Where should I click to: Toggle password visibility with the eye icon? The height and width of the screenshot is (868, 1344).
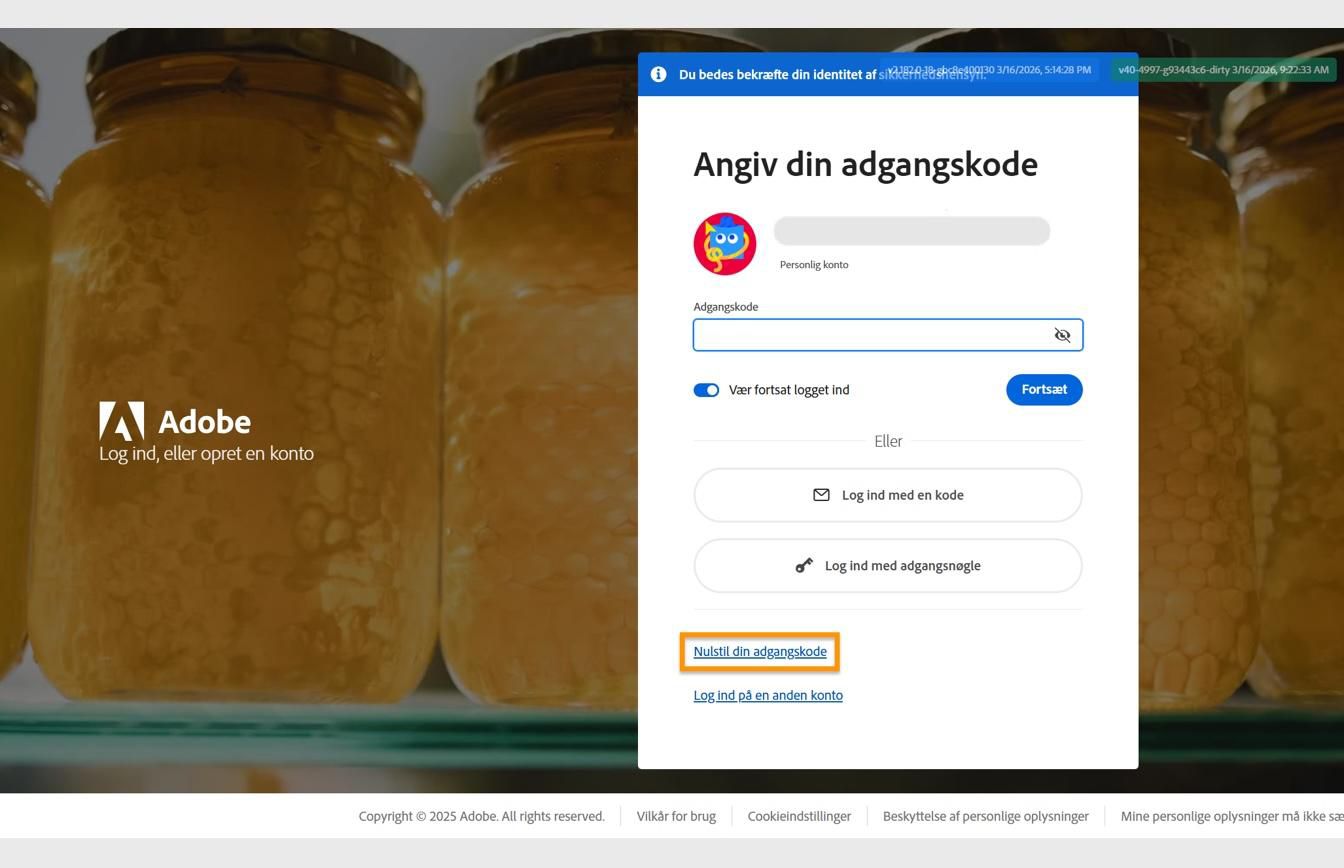click(1062, 335)
